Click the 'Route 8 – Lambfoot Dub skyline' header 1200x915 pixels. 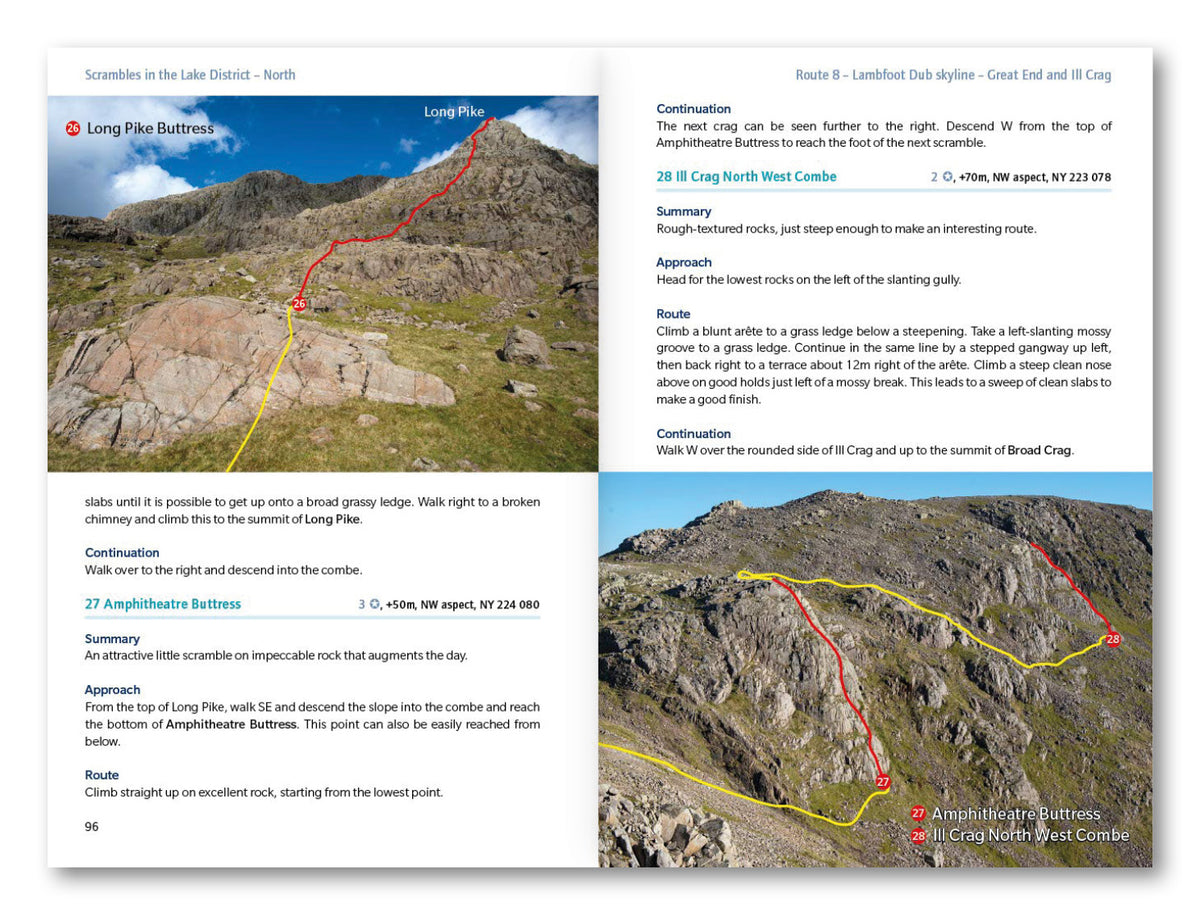pyautogui.click(x=953, y=75)
